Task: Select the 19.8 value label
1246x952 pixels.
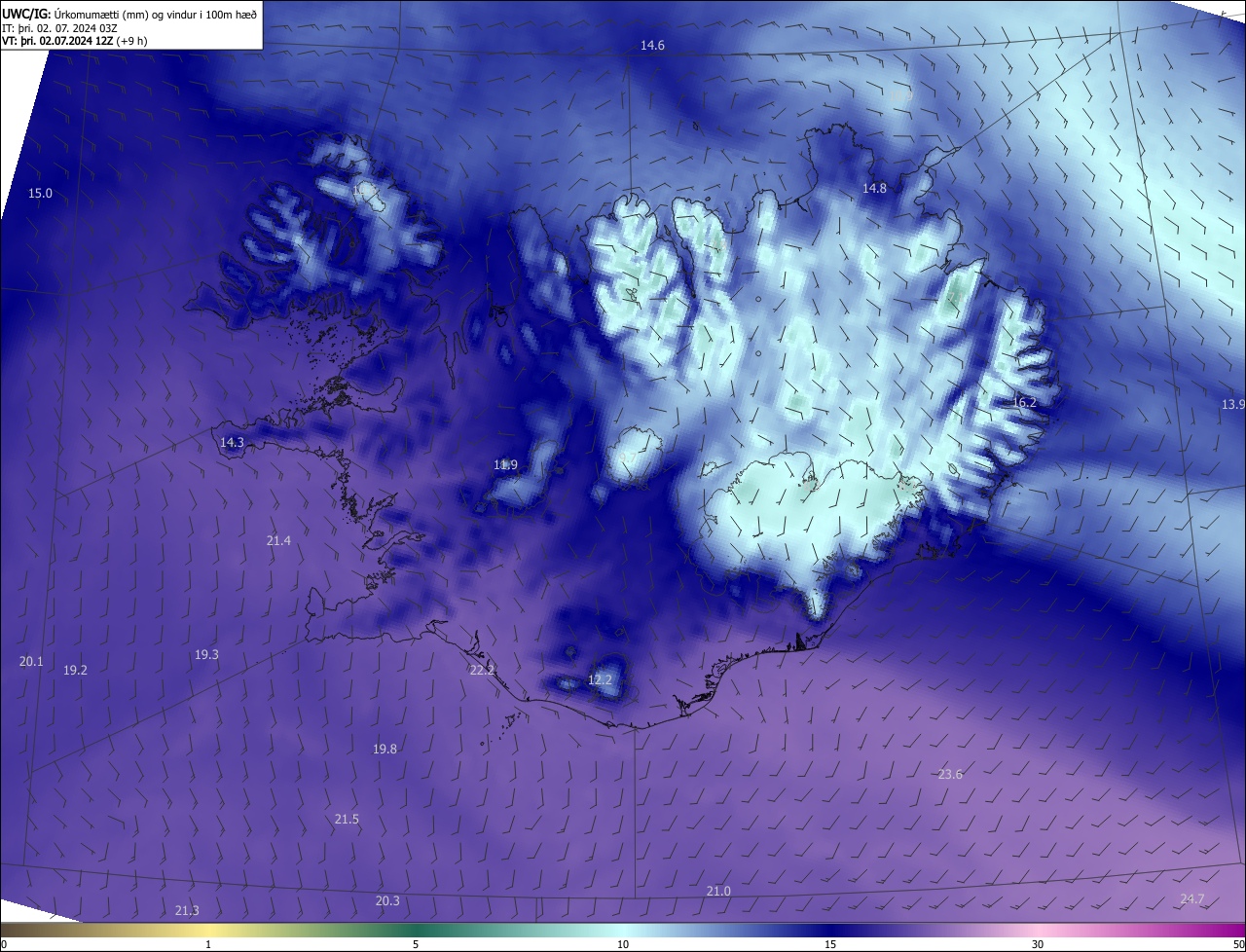Action: tap(385, 749)
